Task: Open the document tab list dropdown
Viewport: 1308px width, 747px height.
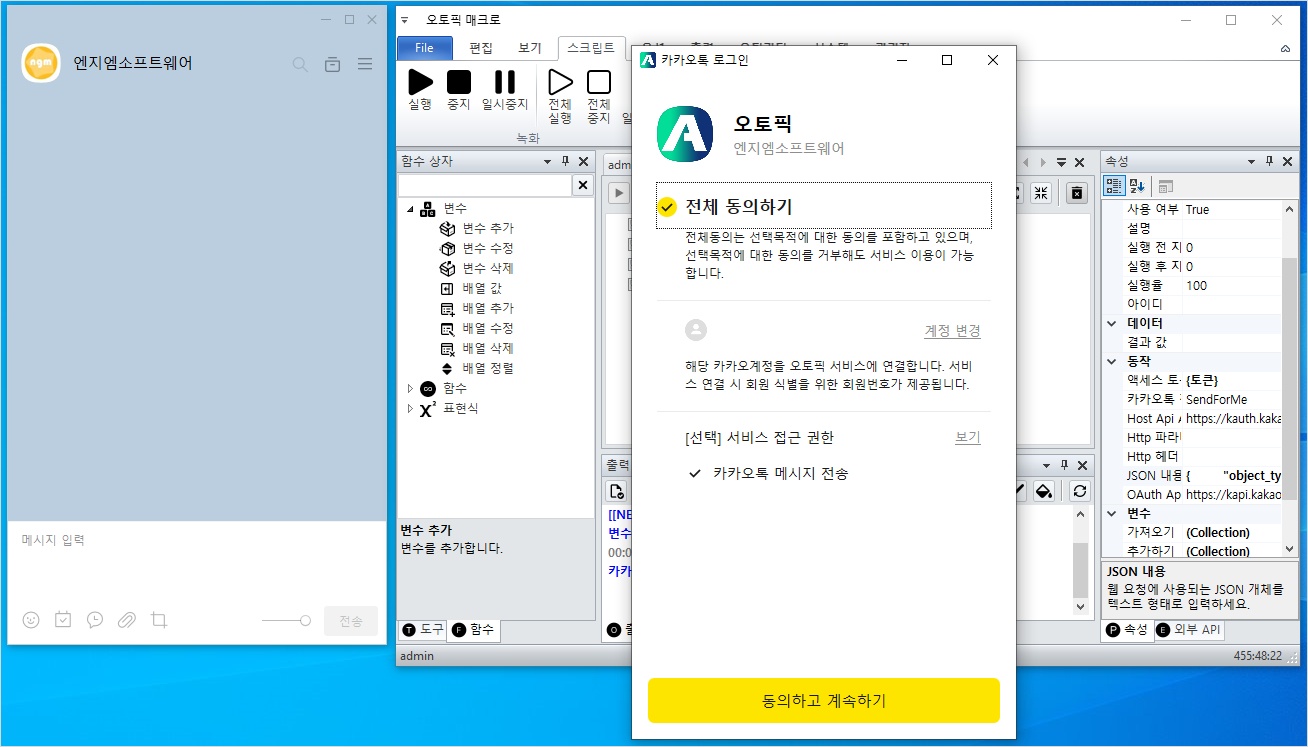Action: click(x=1061, y=162)
